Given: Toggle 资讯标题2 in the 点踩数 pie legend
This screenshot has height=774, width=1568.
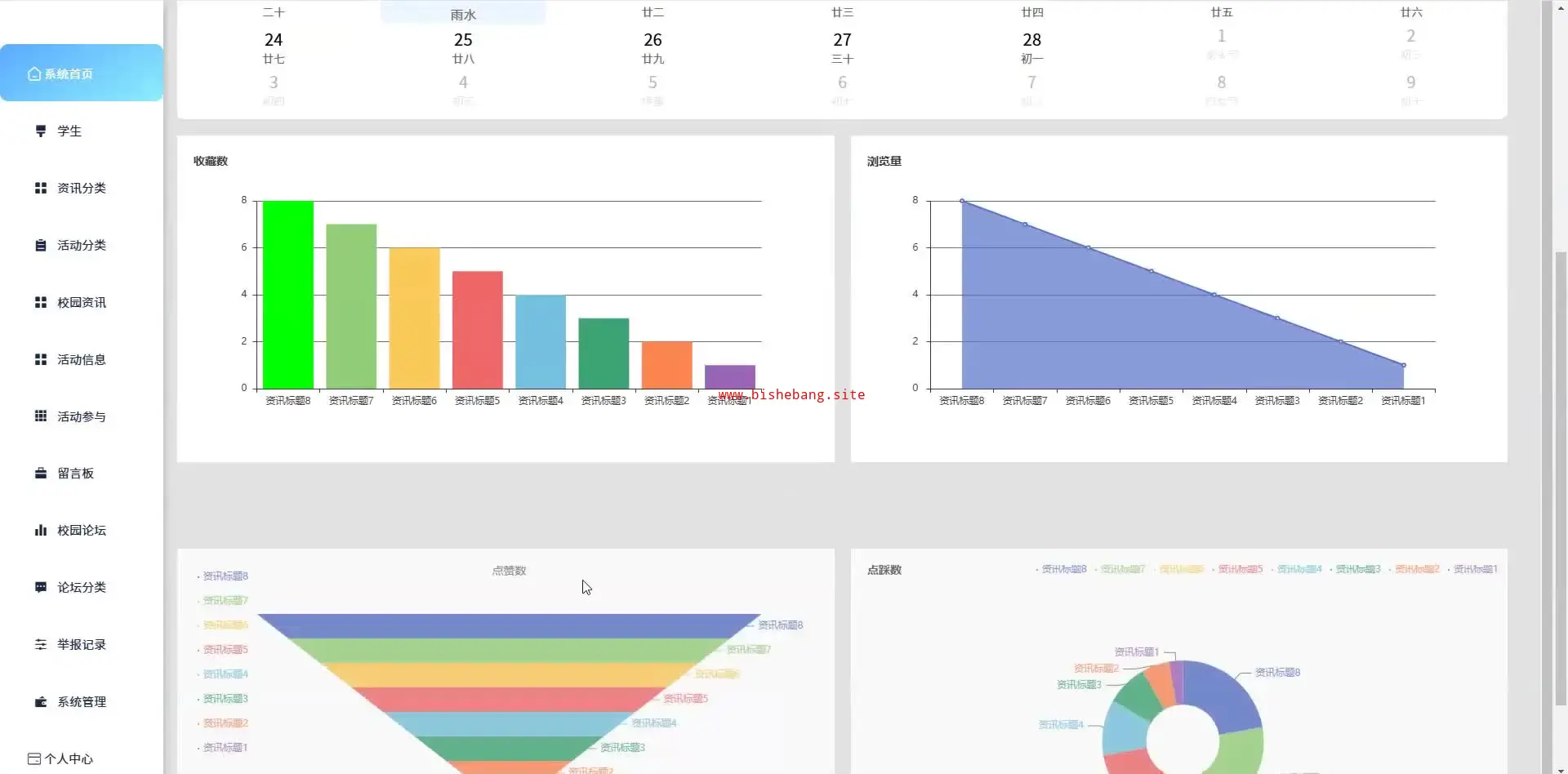Looking at the screenshot, I should 1414,569.
